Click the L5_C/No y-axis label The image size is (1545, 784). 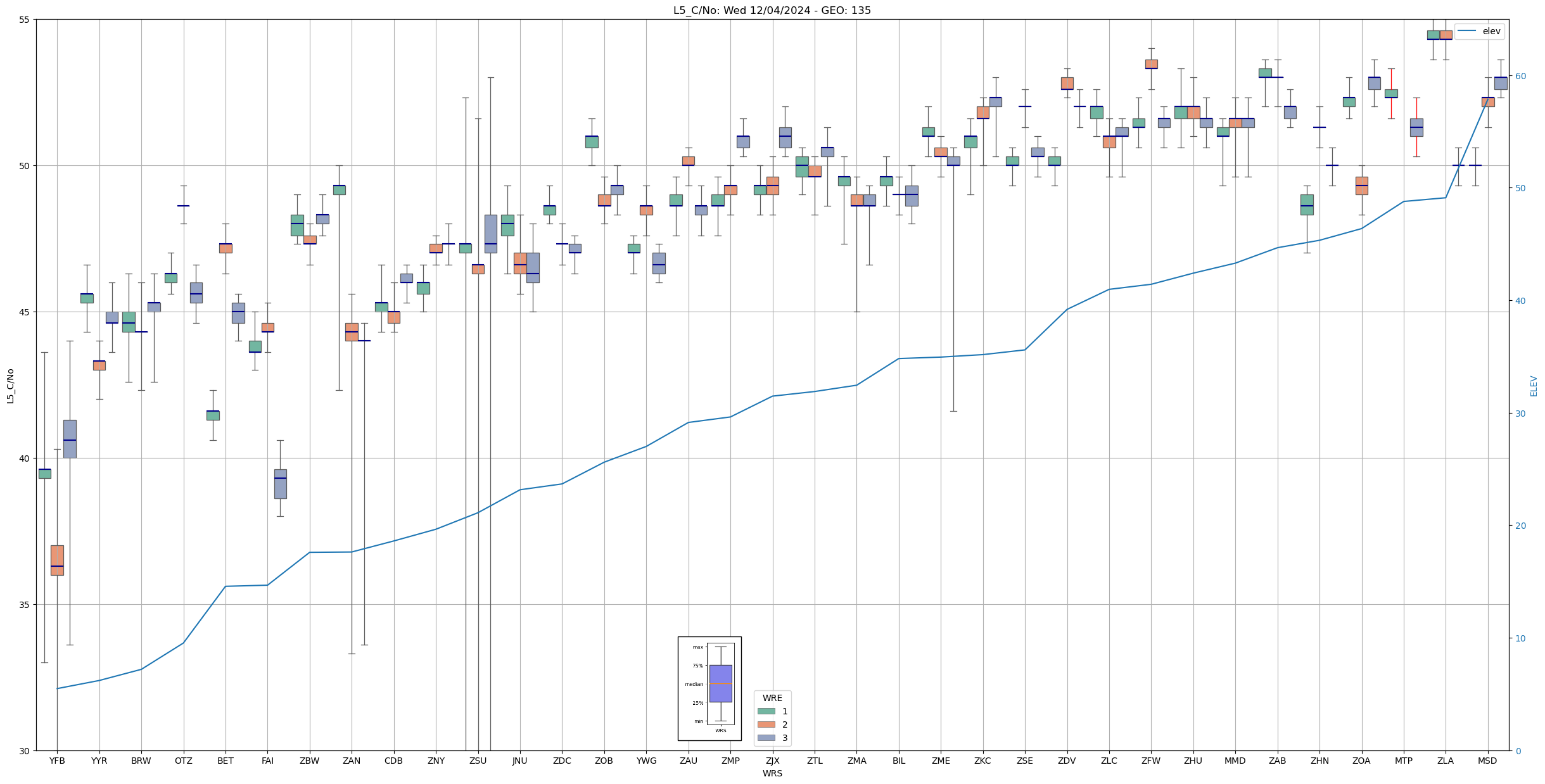[x=10, y=386]
